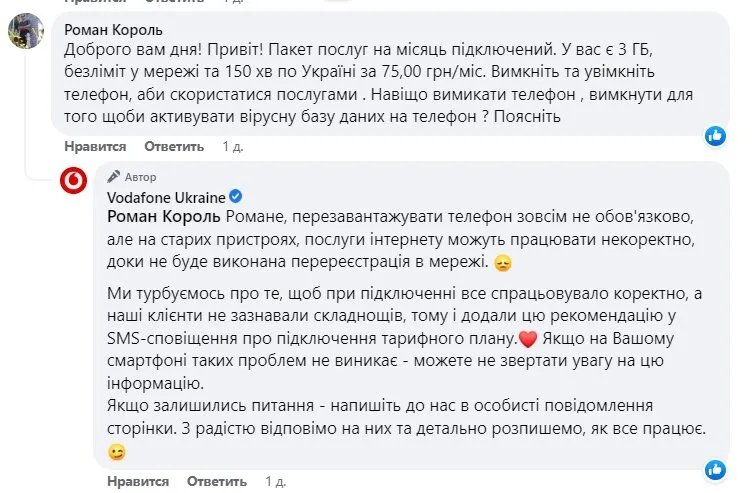
Task: Click the Роман Король mention in Vodafone's reply
Action: 164,217
